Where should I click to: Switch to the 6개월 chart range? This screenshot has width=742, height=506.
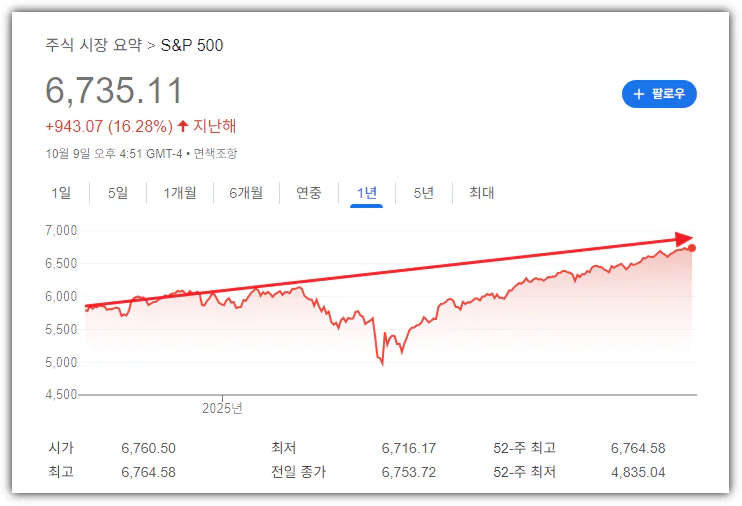(x=246, y=193)
